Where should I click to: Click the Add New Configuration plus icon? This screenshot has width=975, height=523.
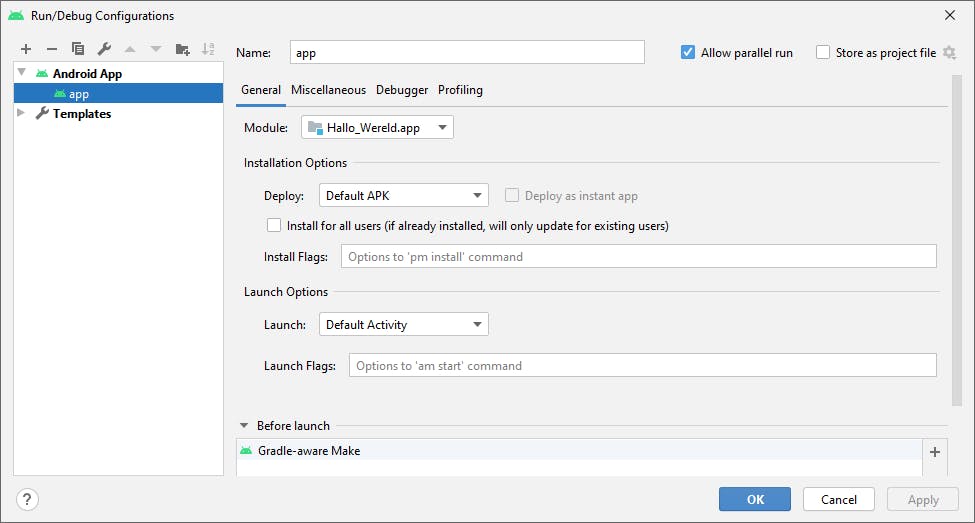click(x=26, y=49)
